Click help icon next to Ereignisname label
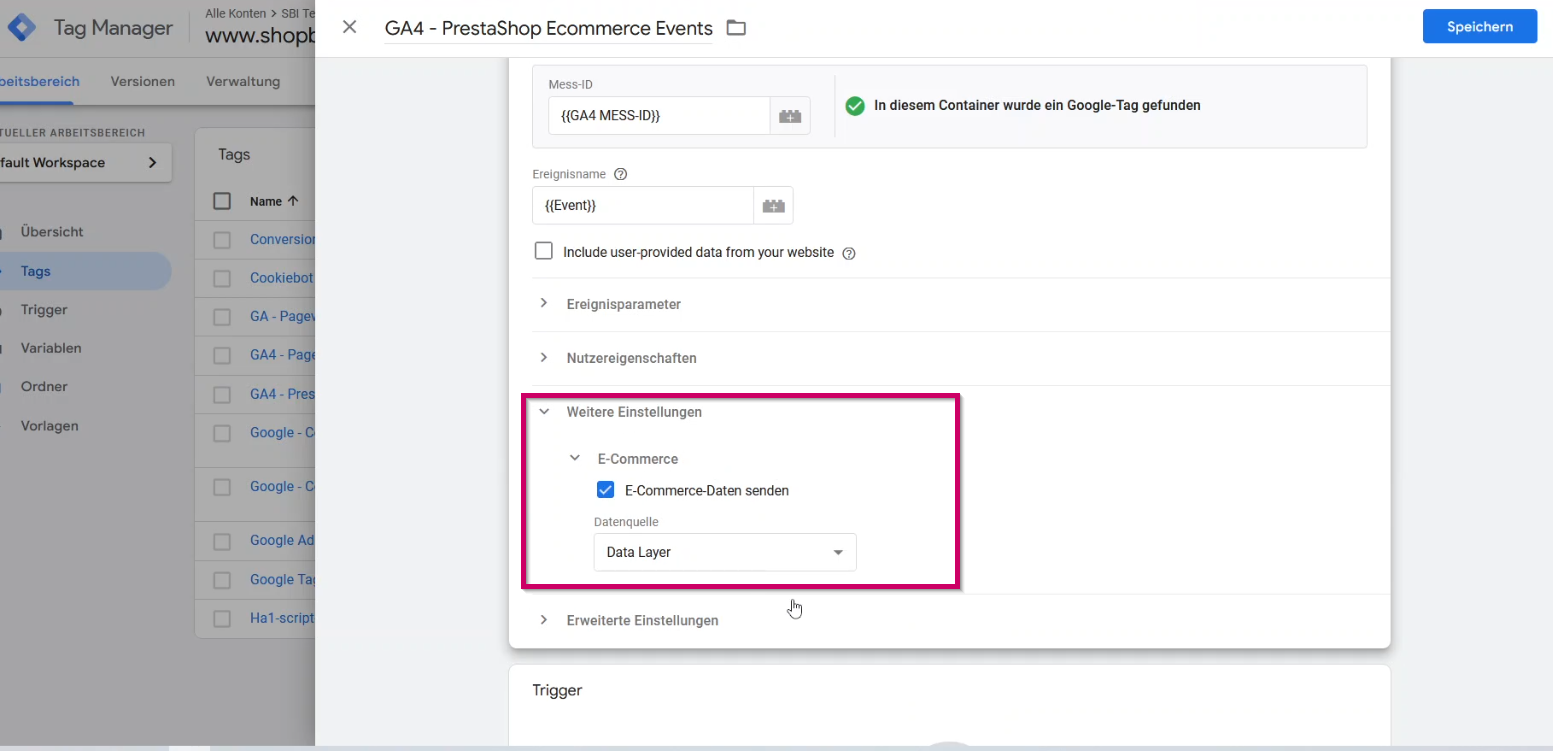Image resolution: width=1553 pixels, height=751 pixels. 620,174
